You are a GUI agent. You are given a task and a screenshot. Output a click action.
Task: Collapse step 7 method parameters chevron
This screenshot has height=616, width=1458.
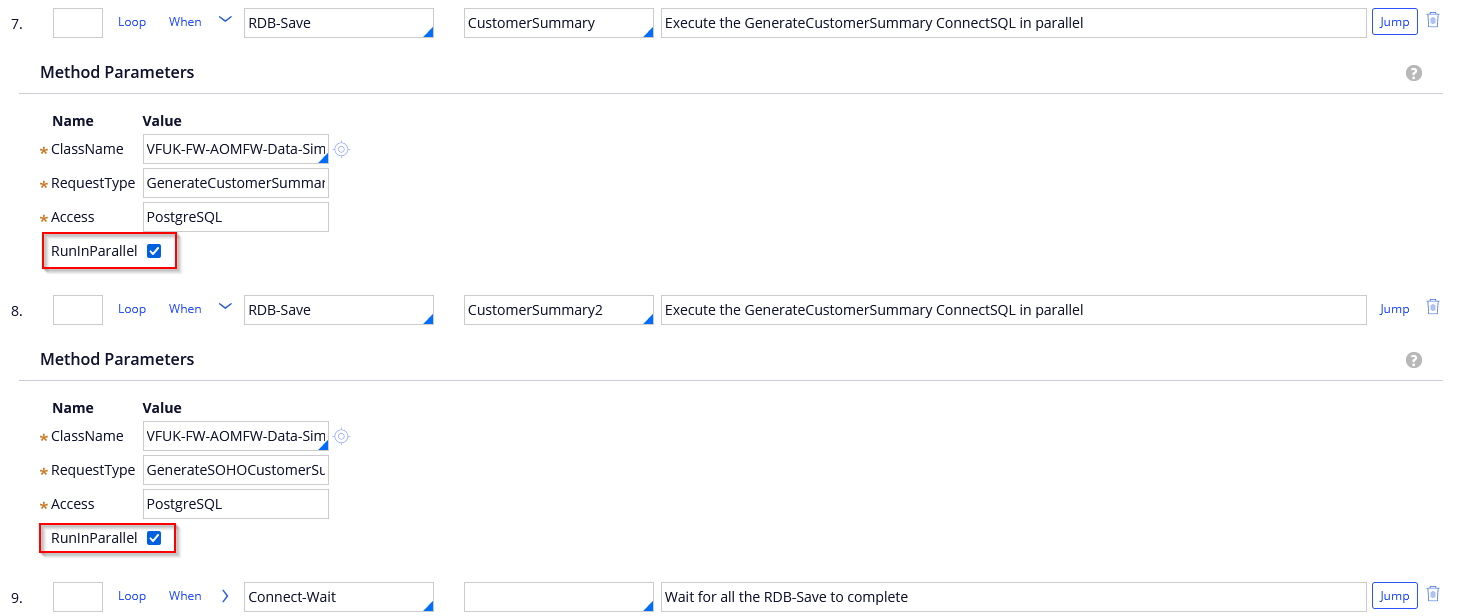click(225, 20)
